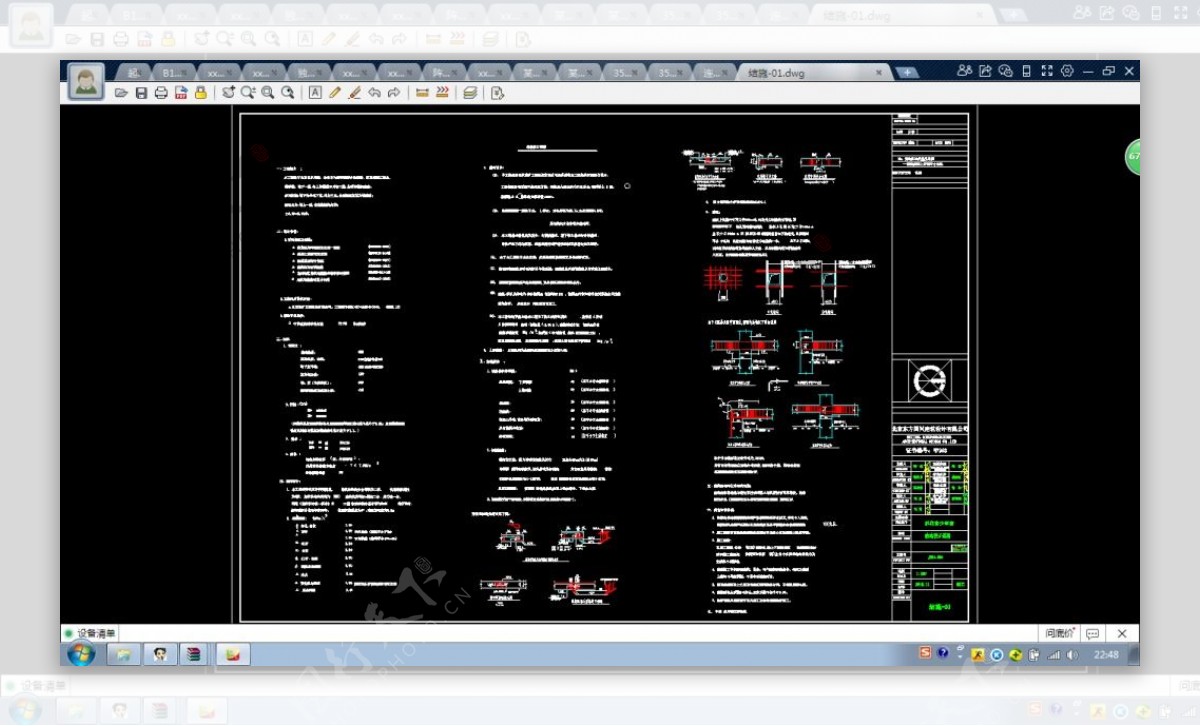Click the Open file folder icon
Viewport: 1200px width, 726px height.
[x=121, y=93]
